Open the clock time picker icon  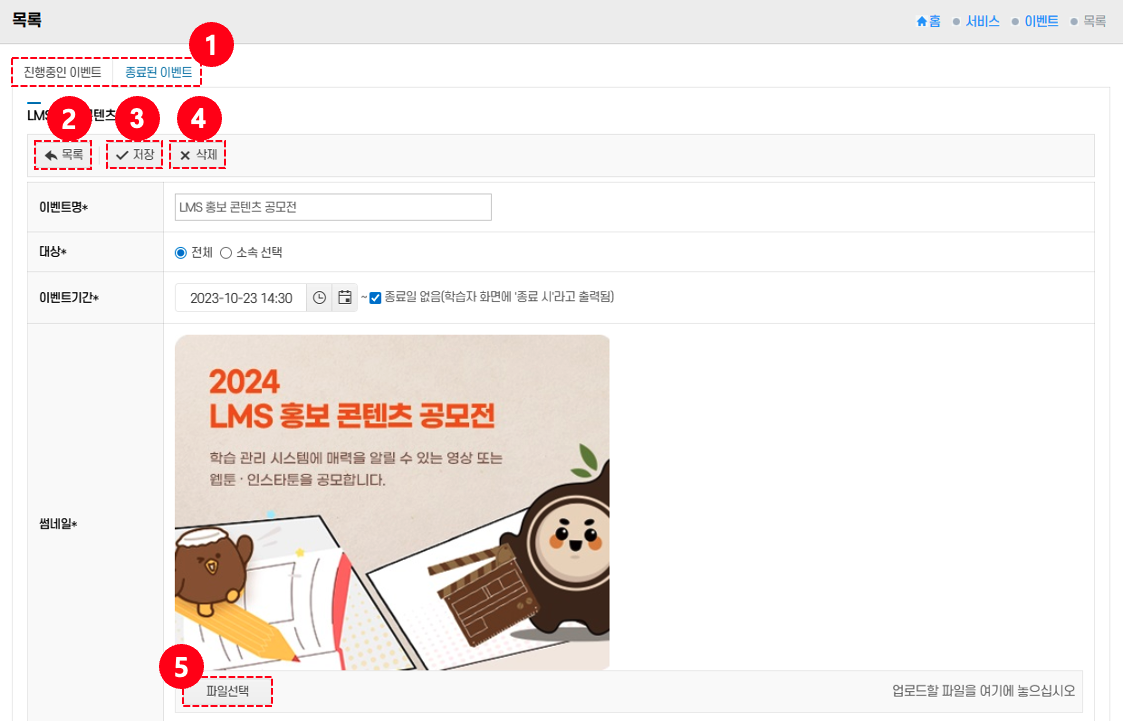[319, 298]
